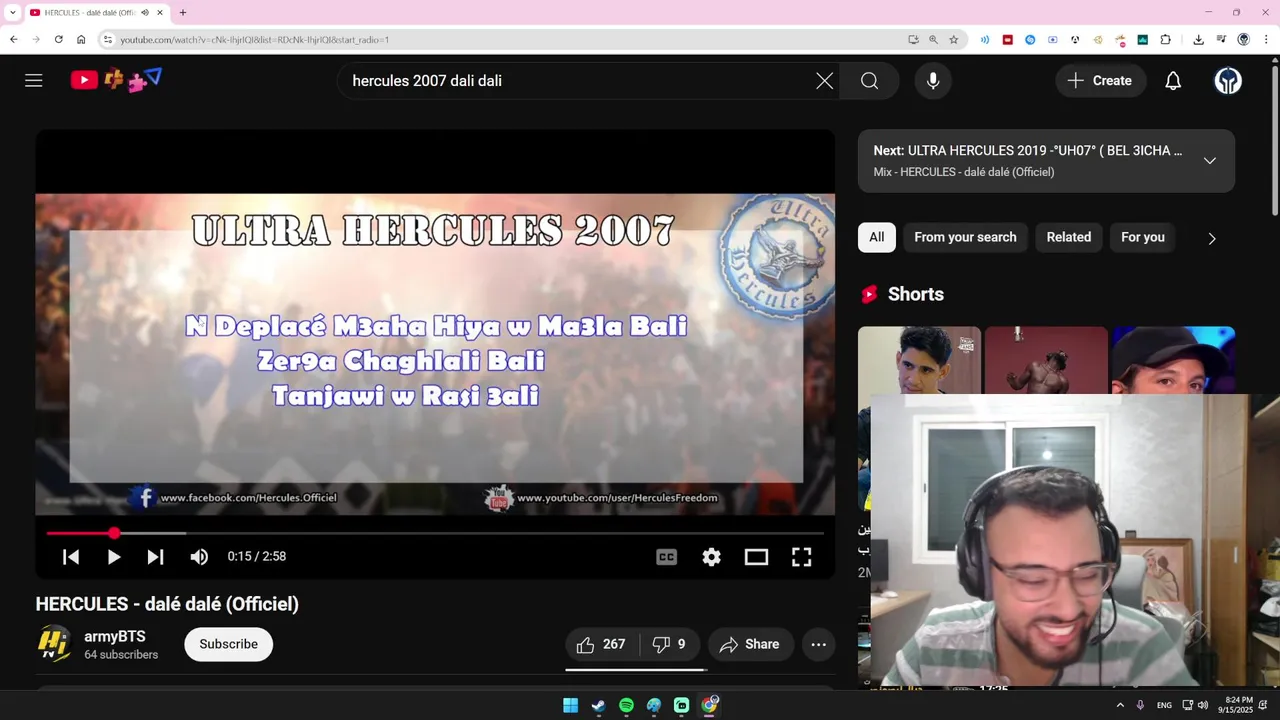Clear the search box text

point(824,81)
